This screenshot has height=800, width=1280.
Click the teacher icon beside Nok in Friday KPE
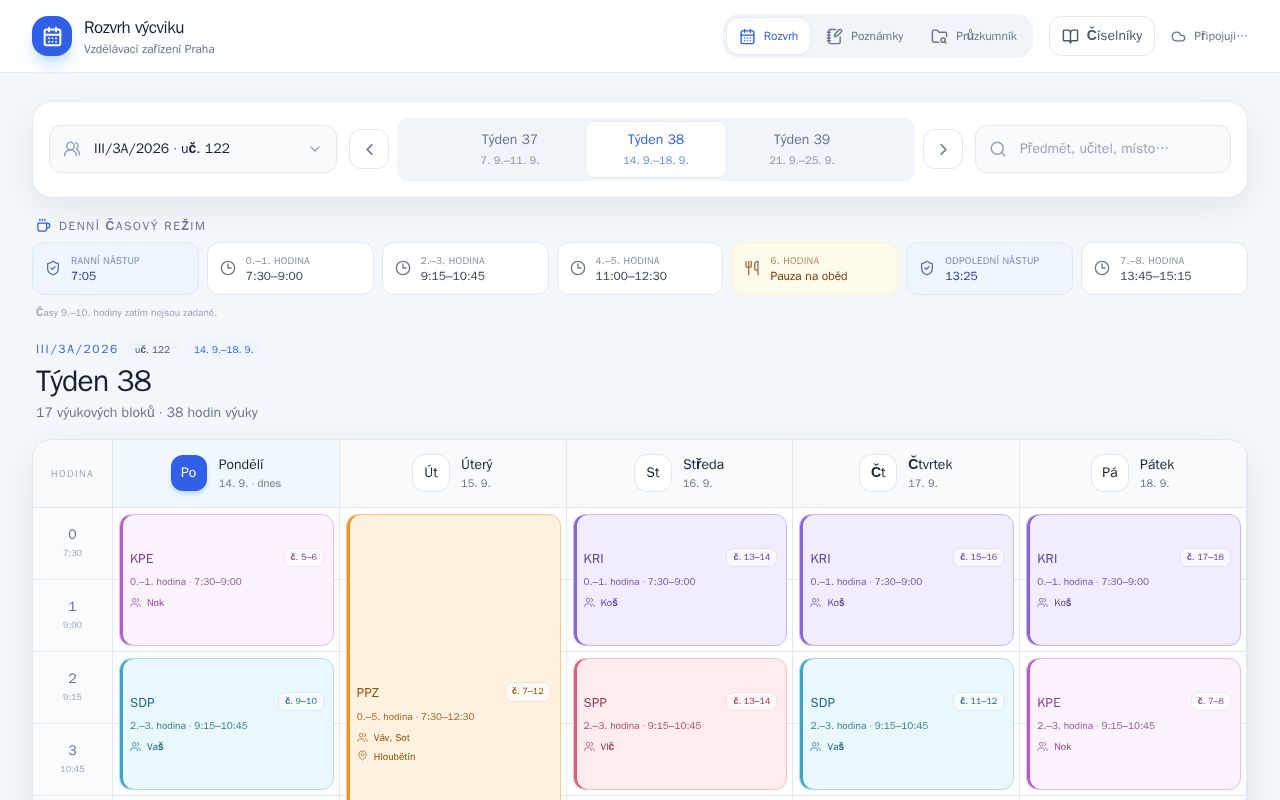(x=1043, y=747)
